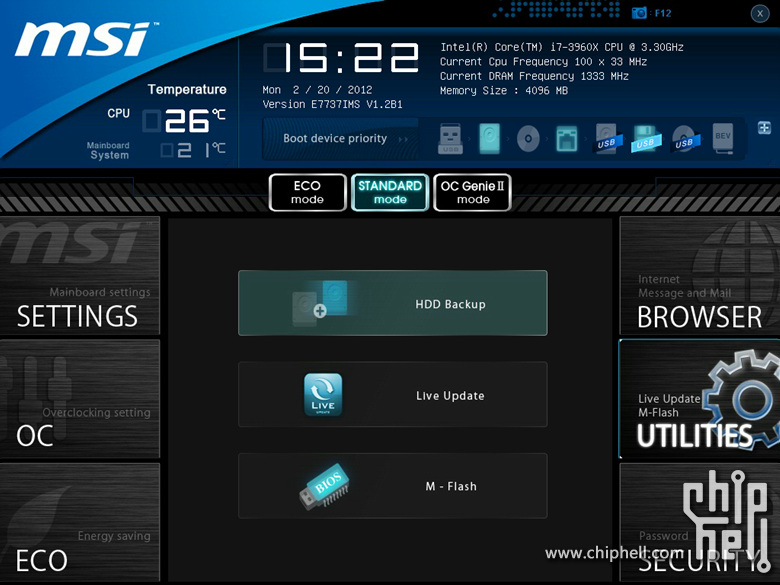Viewport: 780px width, 585px height.
Task: Select the network boot device icon
Action: [567, 138]
